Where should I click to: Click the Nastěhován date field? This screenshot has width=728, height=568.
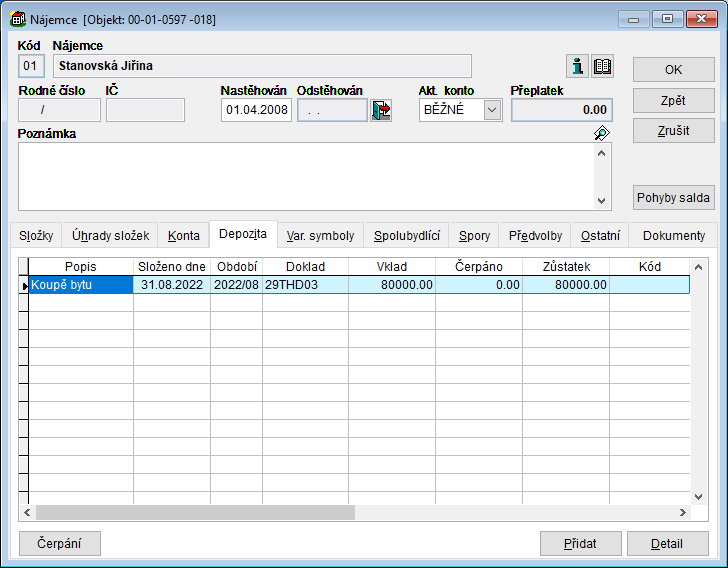pyautogui.click(x=256, y=110)
